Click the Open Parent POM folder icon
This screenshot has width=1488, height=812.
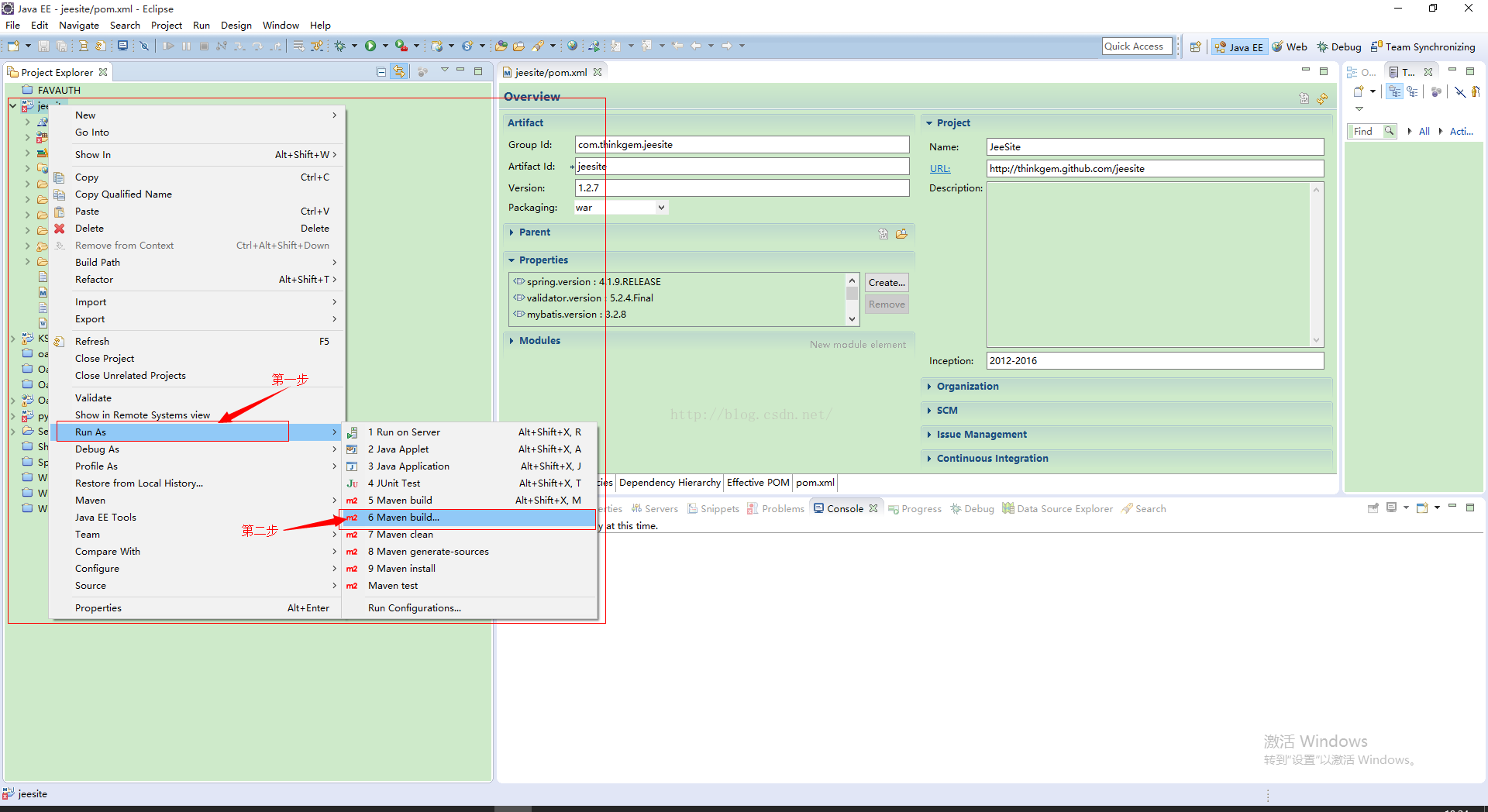tap(901, 233)
